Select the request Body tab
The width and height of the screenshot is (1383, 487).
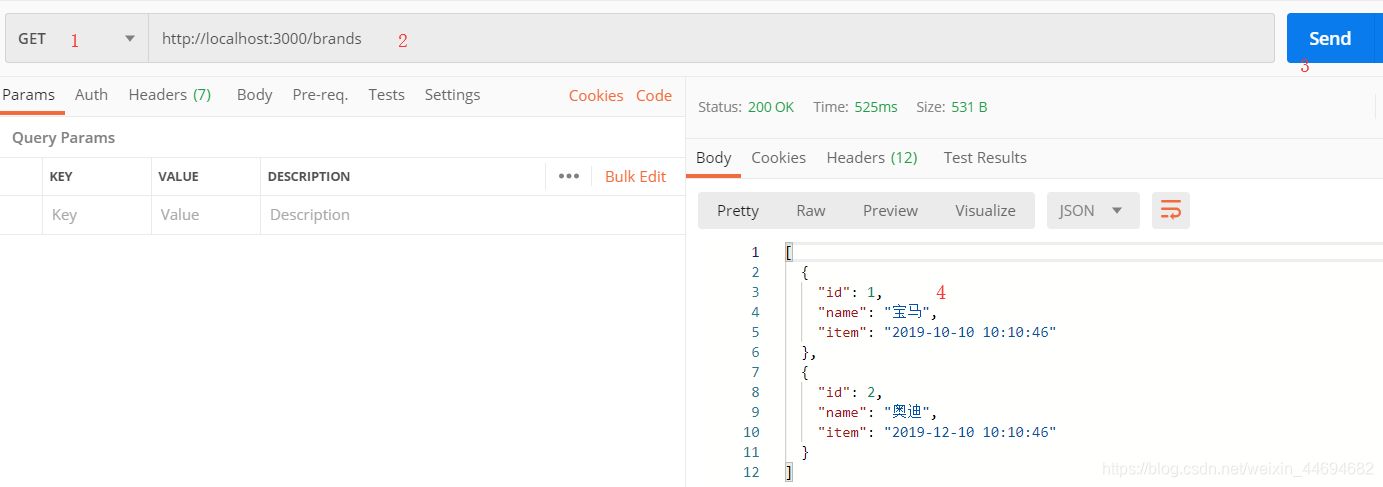254,95
